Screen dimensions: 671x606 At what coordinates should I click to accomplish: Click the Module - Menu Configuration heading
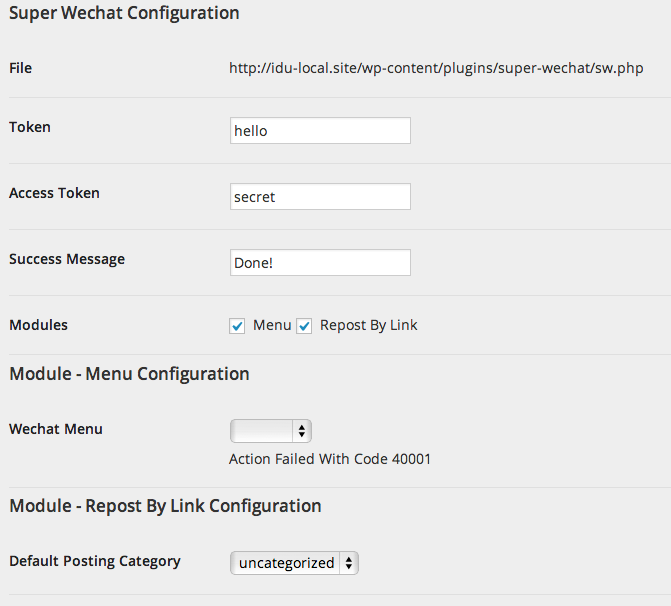(129, 374)
